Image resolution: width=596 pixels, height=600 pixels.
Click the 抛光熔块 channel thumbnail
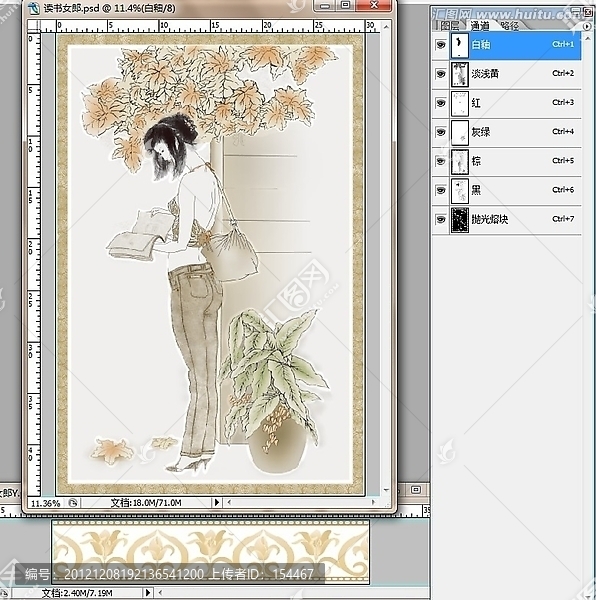[459, 220]
